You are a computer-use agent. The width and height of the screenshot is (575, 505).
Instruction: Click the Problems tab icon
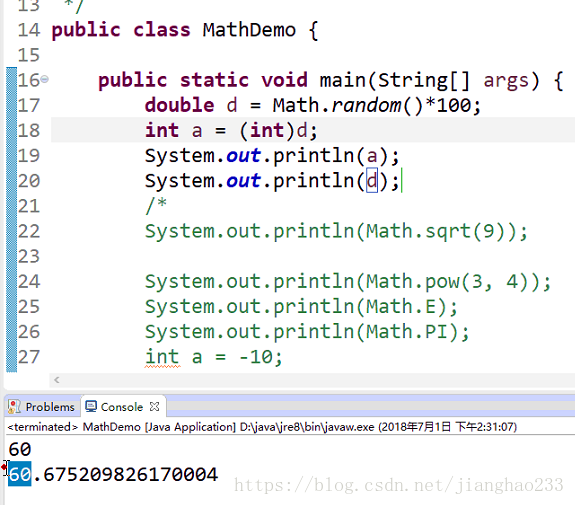click(x=14, y=407)
